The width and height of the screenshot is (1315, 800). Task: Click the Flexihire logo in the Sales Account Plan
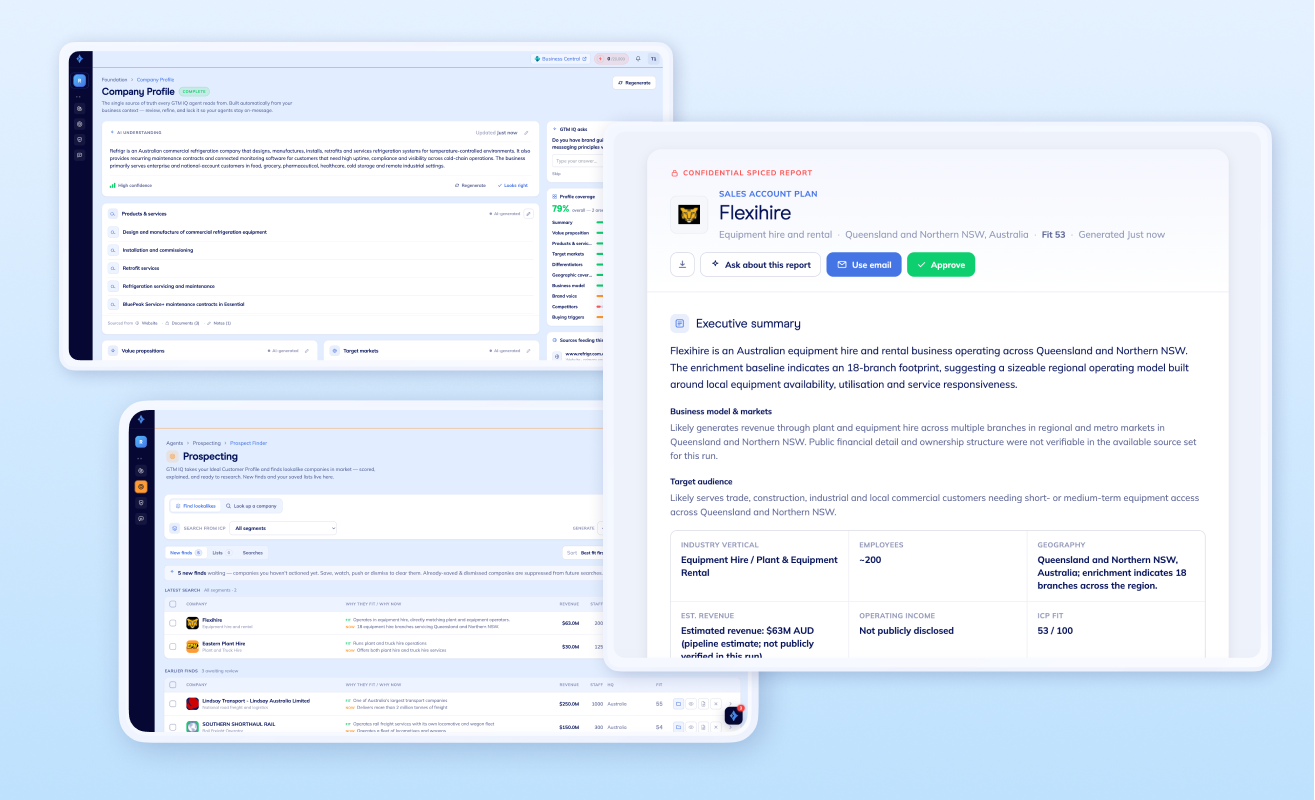[689, 215]
